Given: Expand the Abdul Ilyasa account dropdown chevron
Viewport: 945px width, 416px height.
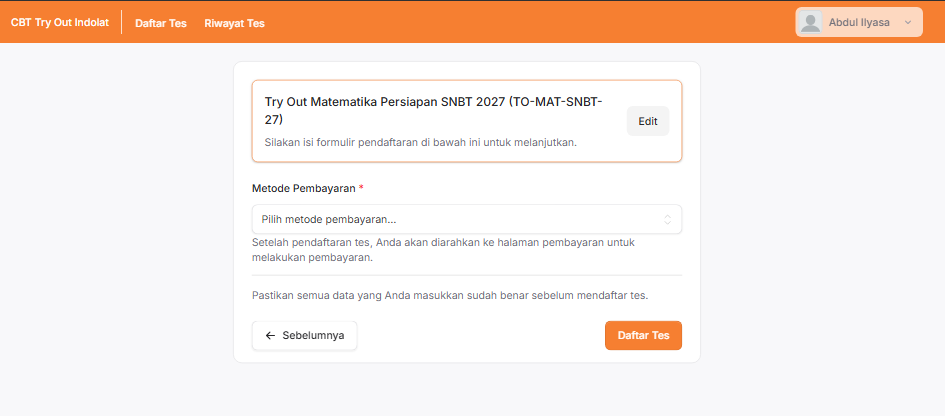Looking at the screenshot, I should pyautogui.click(x=908, y=22).
